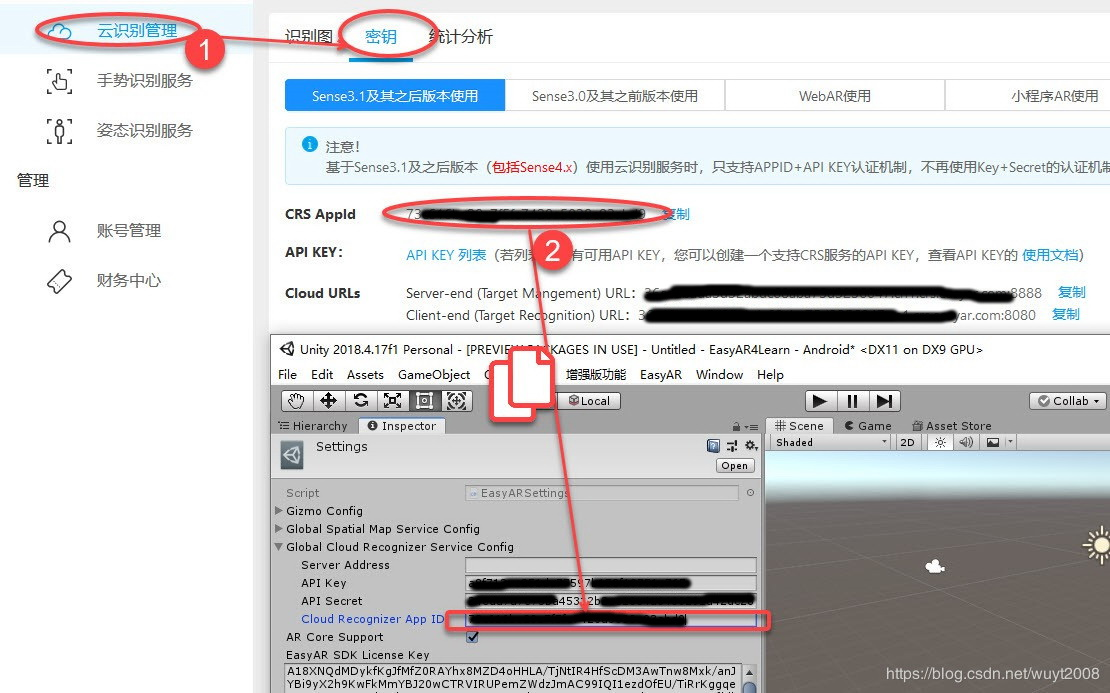The width and height of the screenshot is (1110, 693).
Task: Click the Server Address input field
Action: (x=610, y=565)
